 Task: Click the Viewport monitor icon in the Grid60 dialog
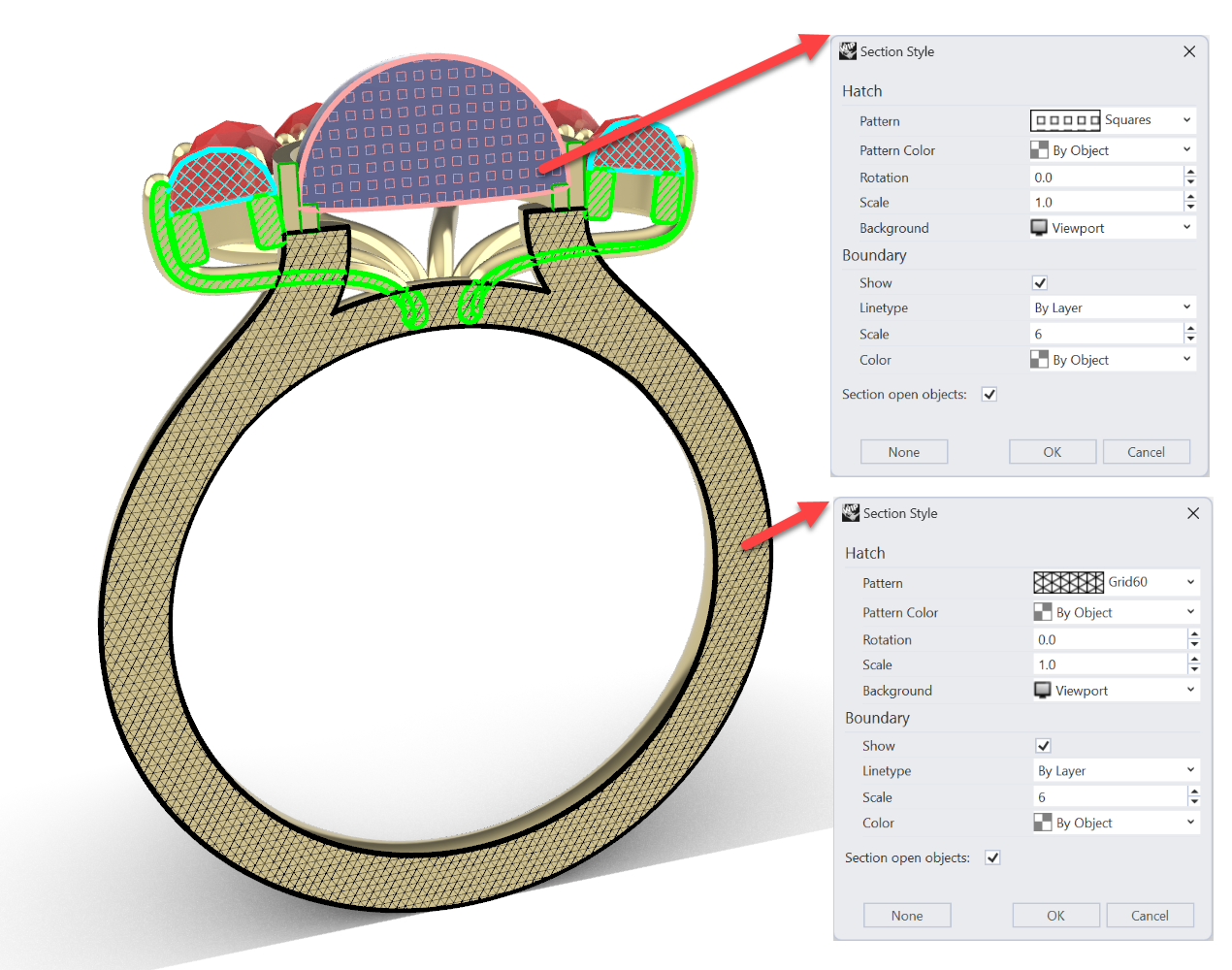tap(1043, 691)
